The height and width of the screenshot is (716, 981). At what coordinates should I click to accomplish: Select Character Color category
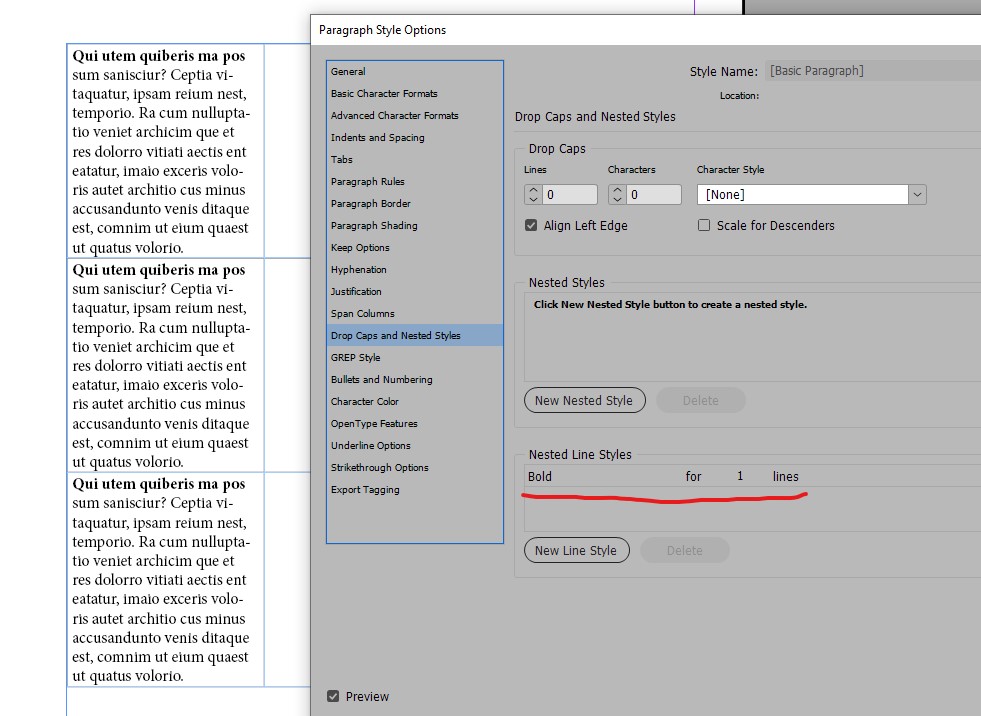coord(414,401)
